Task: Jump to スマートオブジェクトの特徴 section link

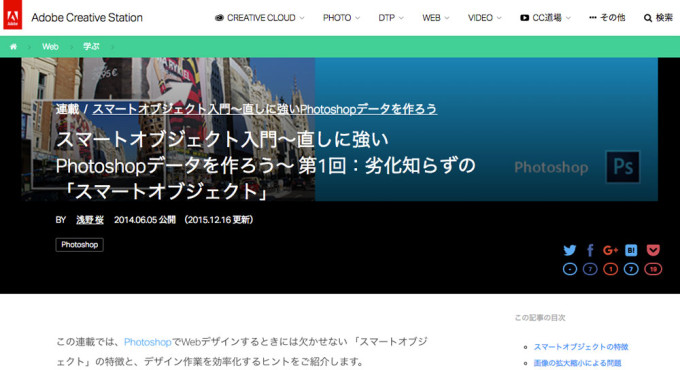Action: pos(581,347)
